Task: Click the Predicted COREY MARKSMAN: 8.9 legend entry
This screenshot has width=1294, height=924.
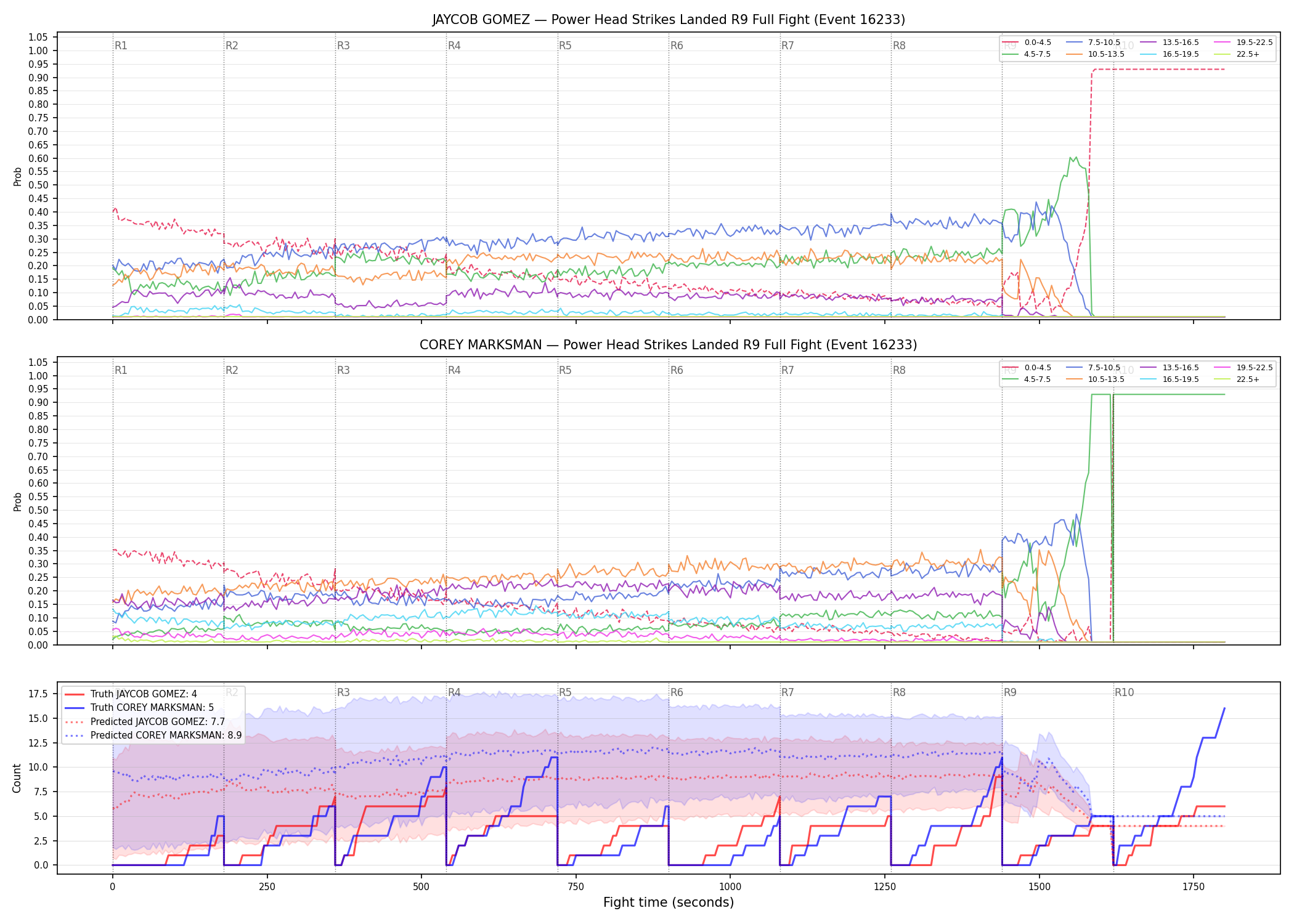Action: (x=153, y=735)
